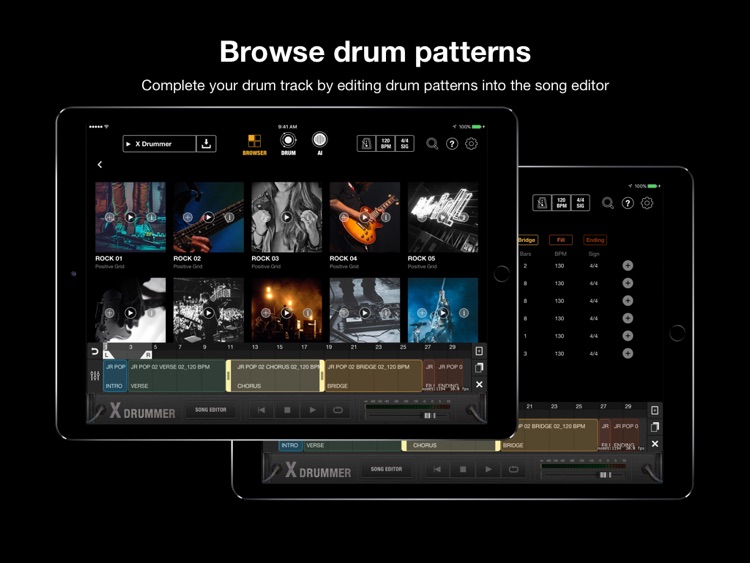Click the copy icon on front timeline sidebar
Screen dimensions: 750x563
[479, 368]
